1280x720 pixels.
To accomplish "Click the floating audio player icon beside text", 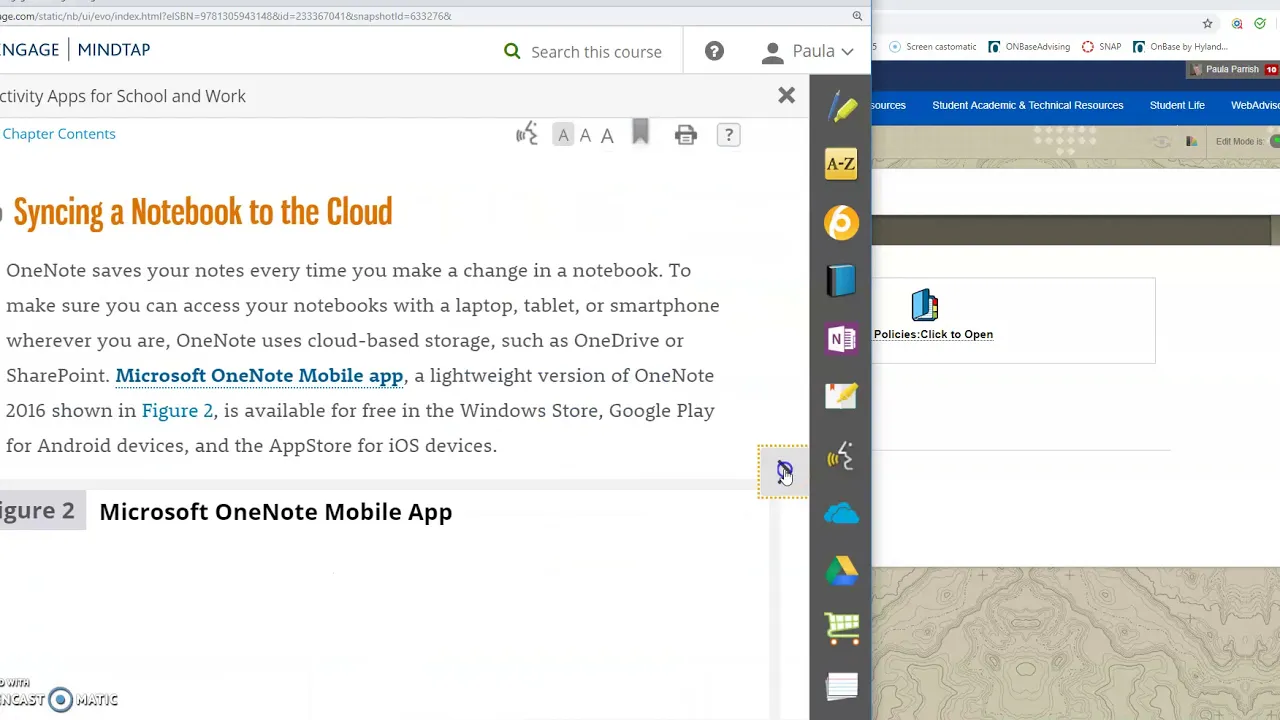I will point(784,470).
